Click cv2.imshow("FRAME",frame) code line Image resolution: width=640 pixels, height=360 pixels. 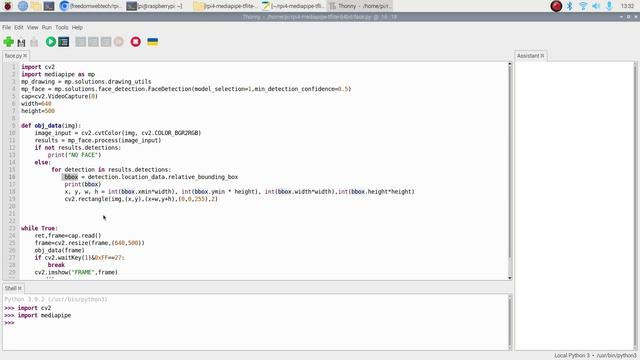click(76, 272)
